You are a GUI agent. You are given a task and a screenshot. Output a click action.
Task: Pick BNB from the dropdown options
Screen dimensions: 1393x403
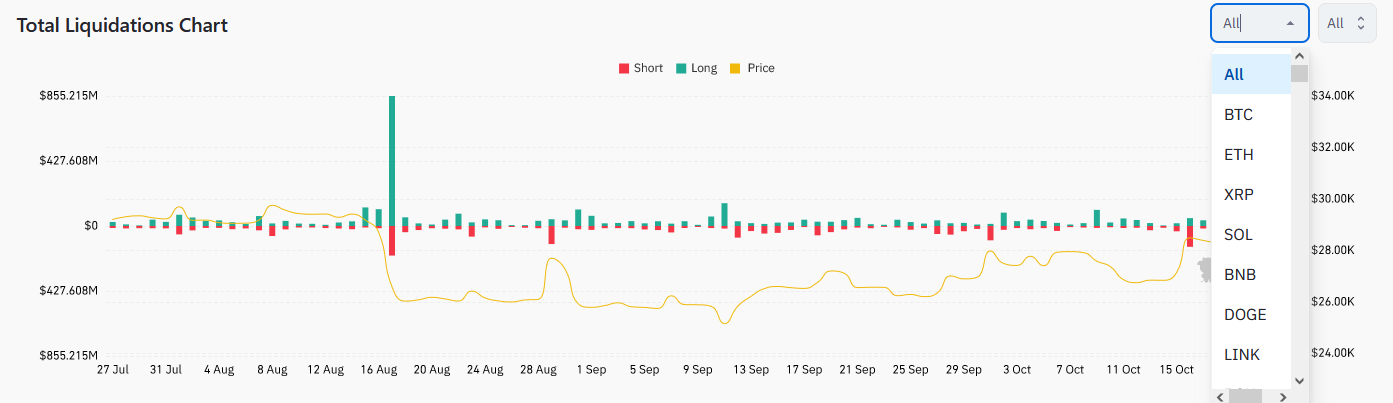coord(1251,275)
